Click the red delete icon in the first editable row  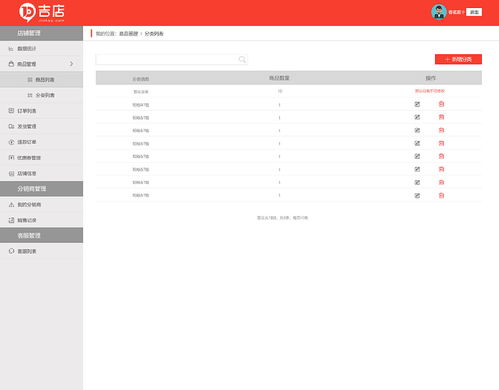441,104
